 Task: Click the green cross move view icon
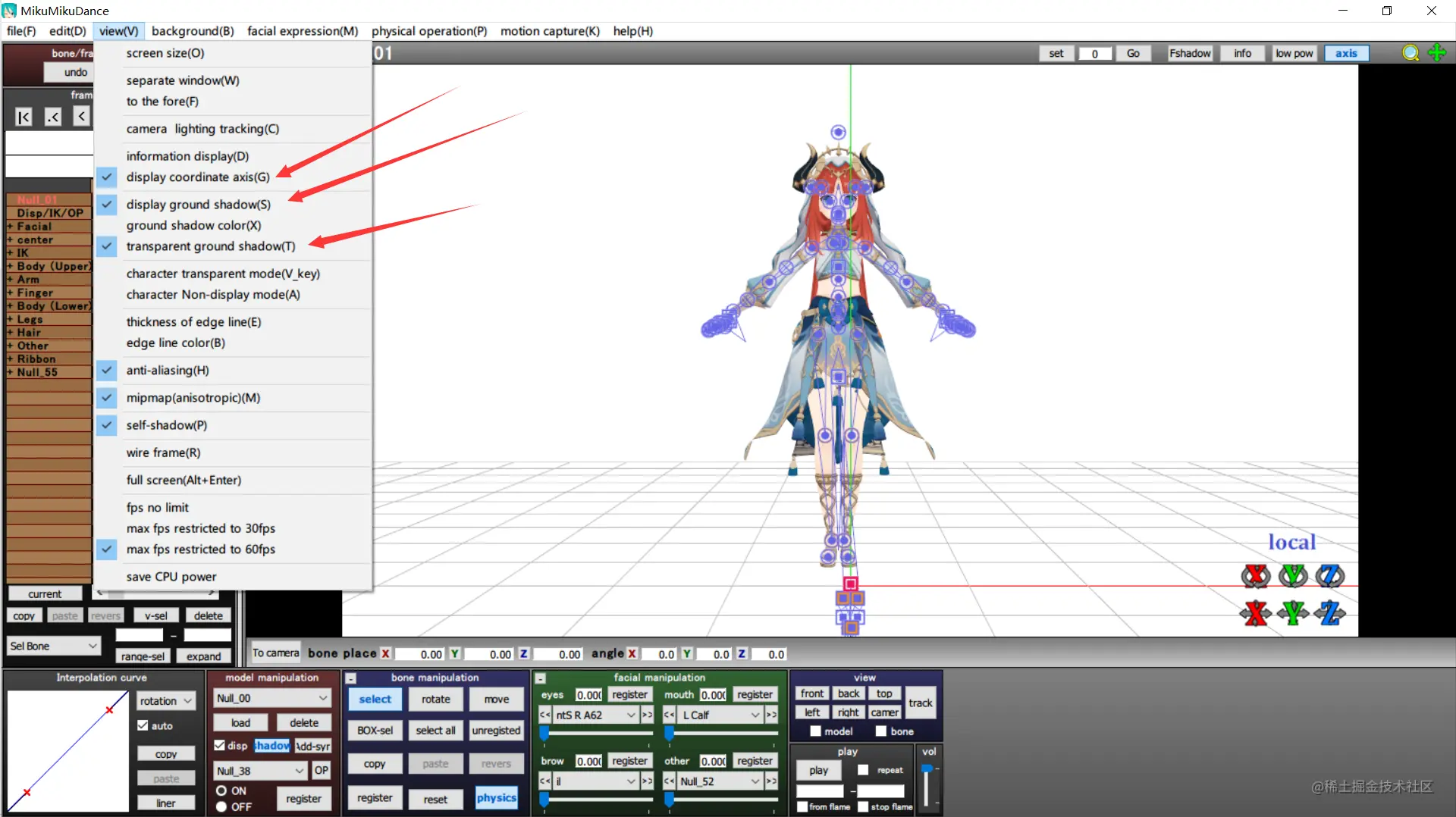pyautogui.click(x=1437, y=53)
